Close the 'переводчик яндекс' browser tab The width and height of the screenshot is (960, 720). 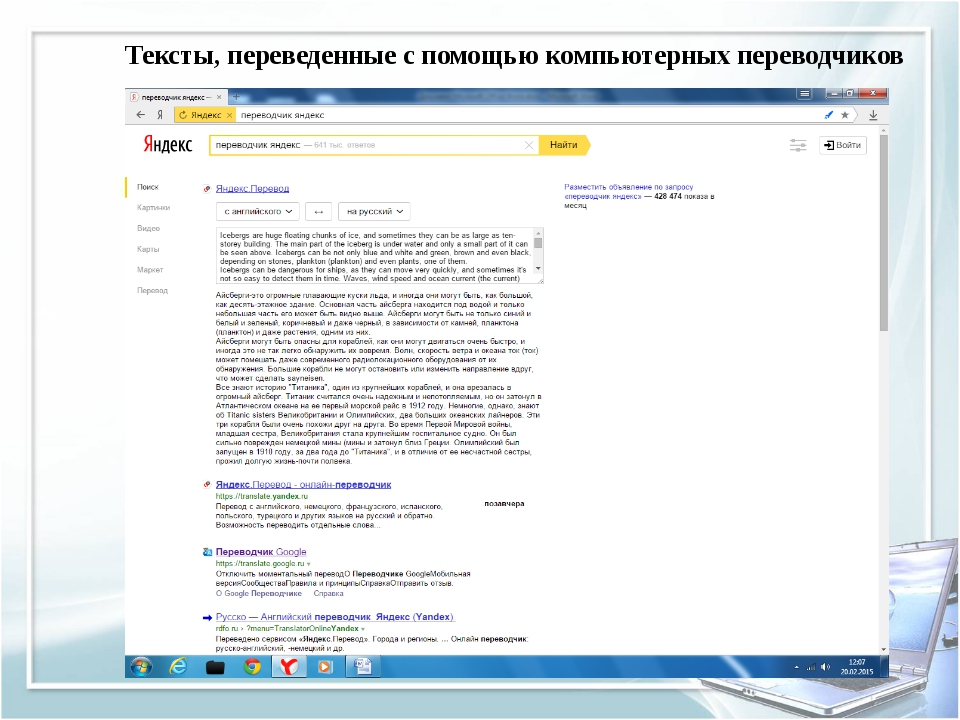(x=219, y=97)
